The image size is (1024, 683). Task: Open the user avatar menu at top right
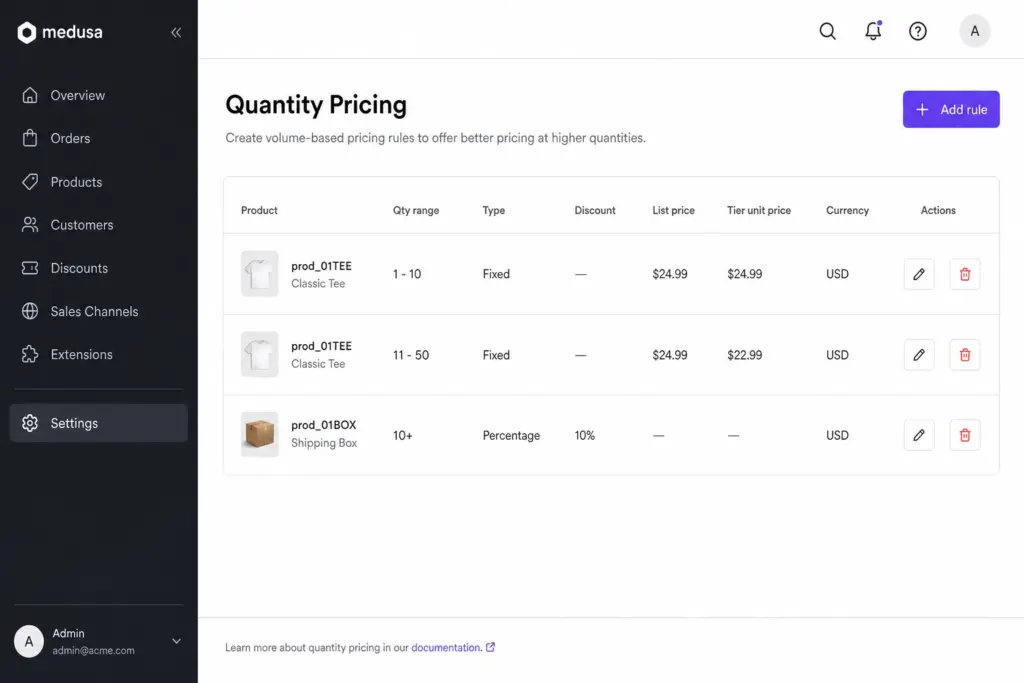point(974,31)
